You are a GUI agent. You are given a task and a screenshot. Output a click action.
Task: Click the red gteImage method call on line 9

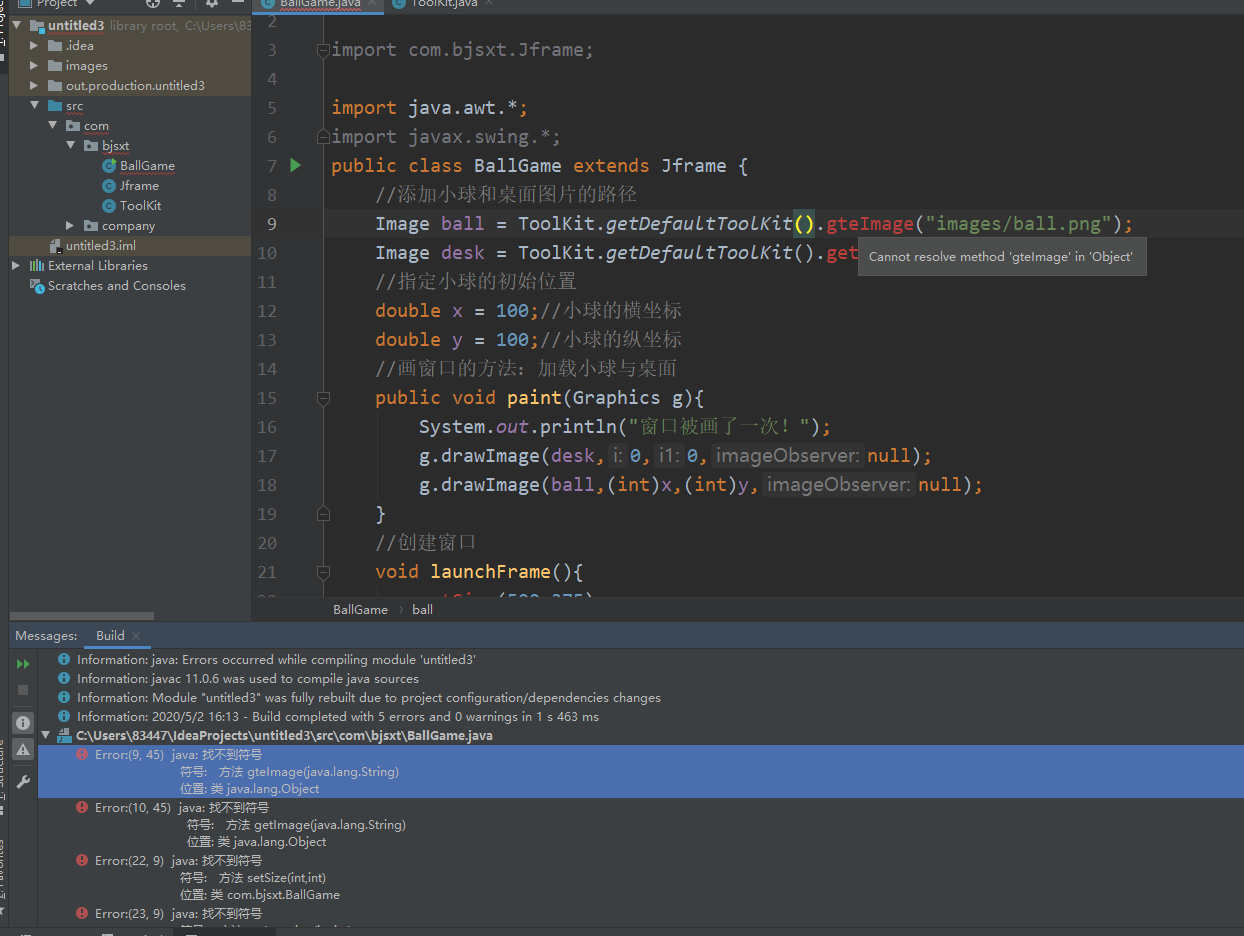click(870, 224)
